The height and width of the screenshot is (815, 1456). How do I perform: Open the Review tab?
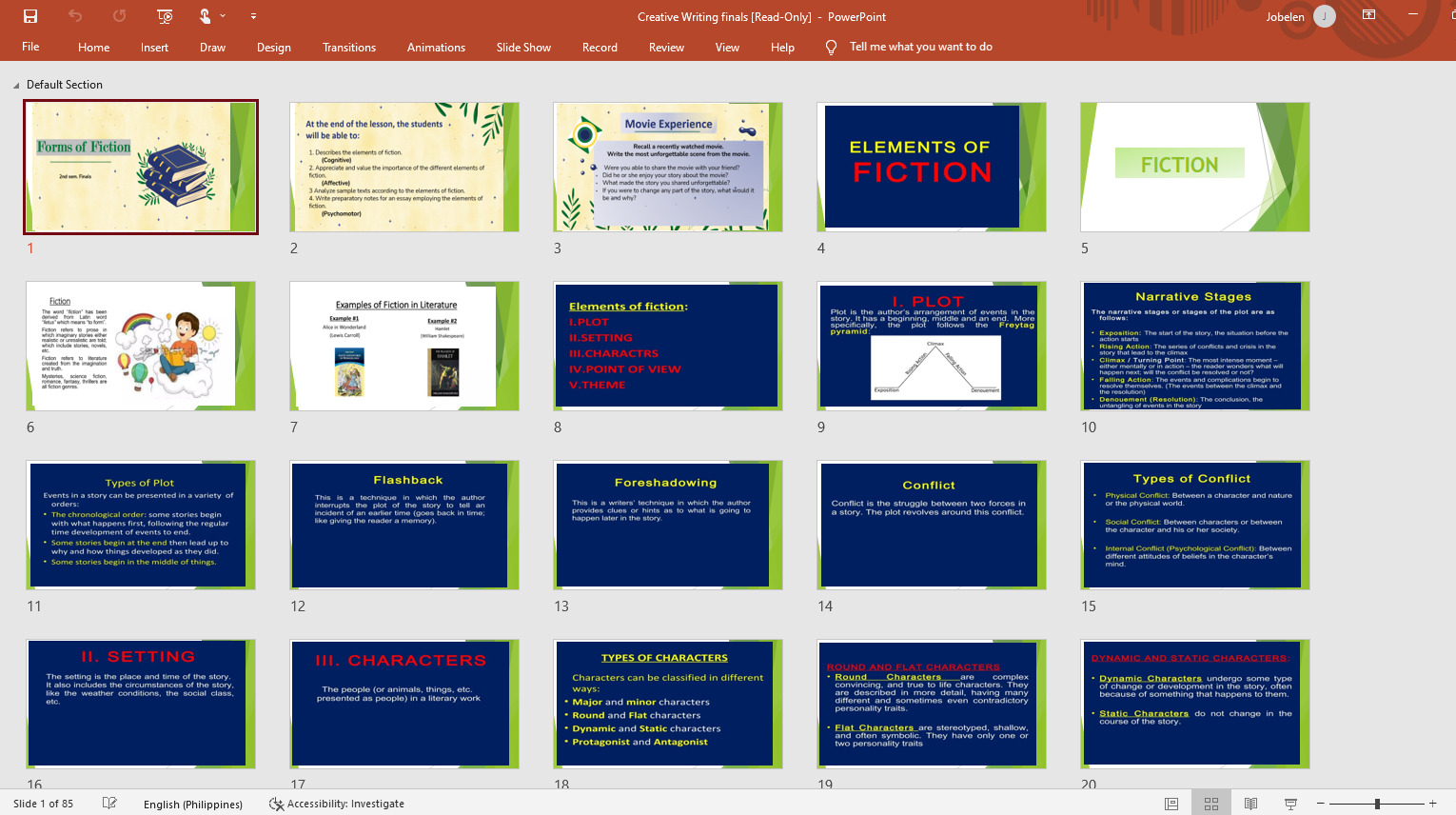666,48
